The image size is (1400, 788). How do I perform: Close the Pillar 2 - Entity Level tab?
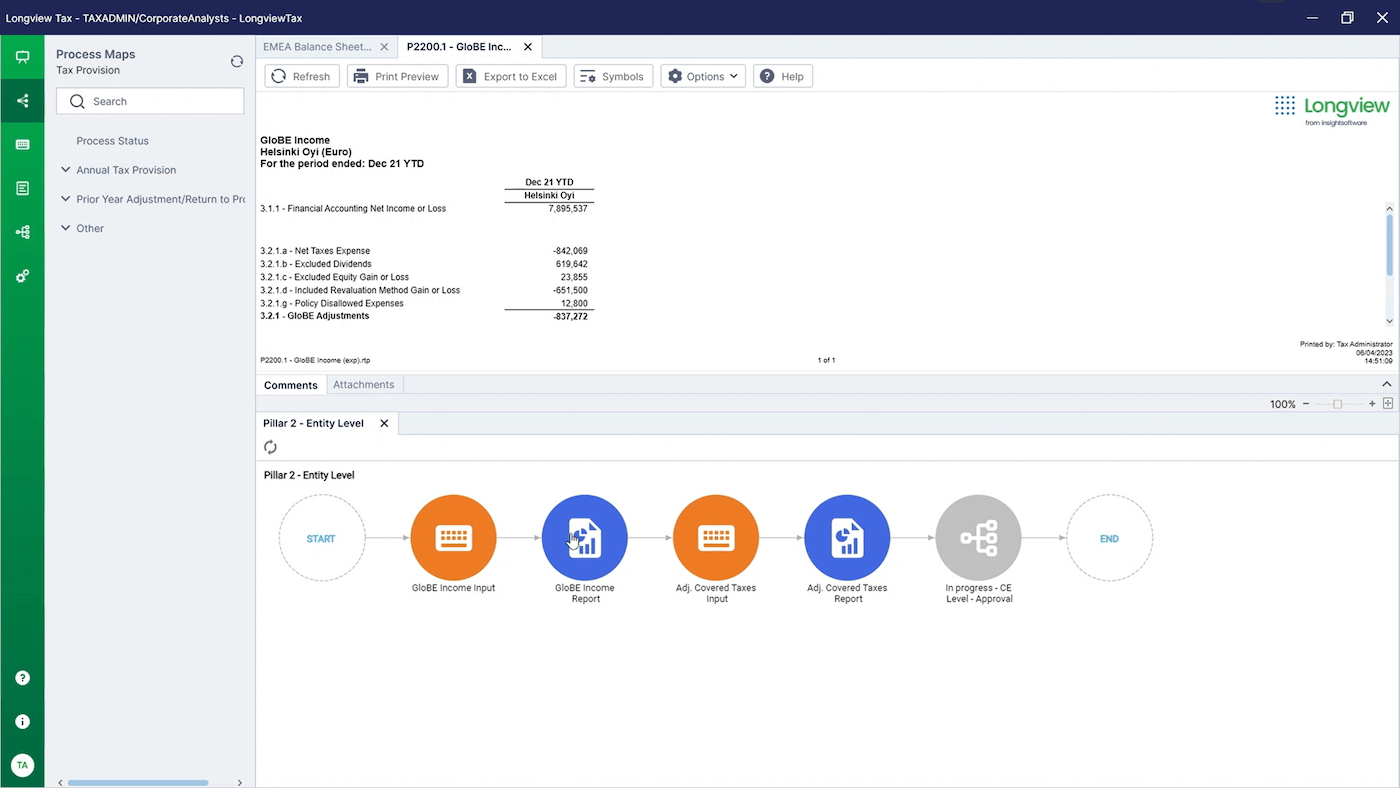(x=384, y=423)
